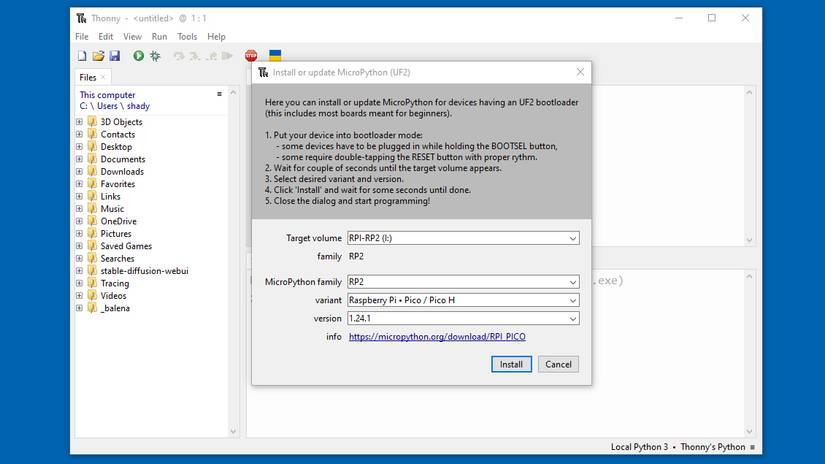
Task: Run current script with green play icon
Action: [138, 55]
